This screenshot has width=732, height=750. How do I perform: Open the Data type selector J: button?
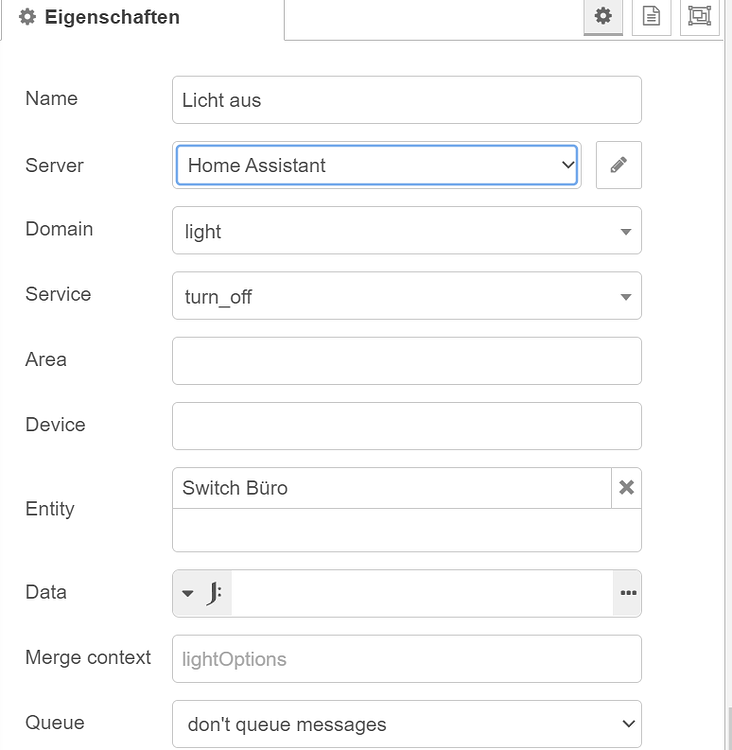202,593
